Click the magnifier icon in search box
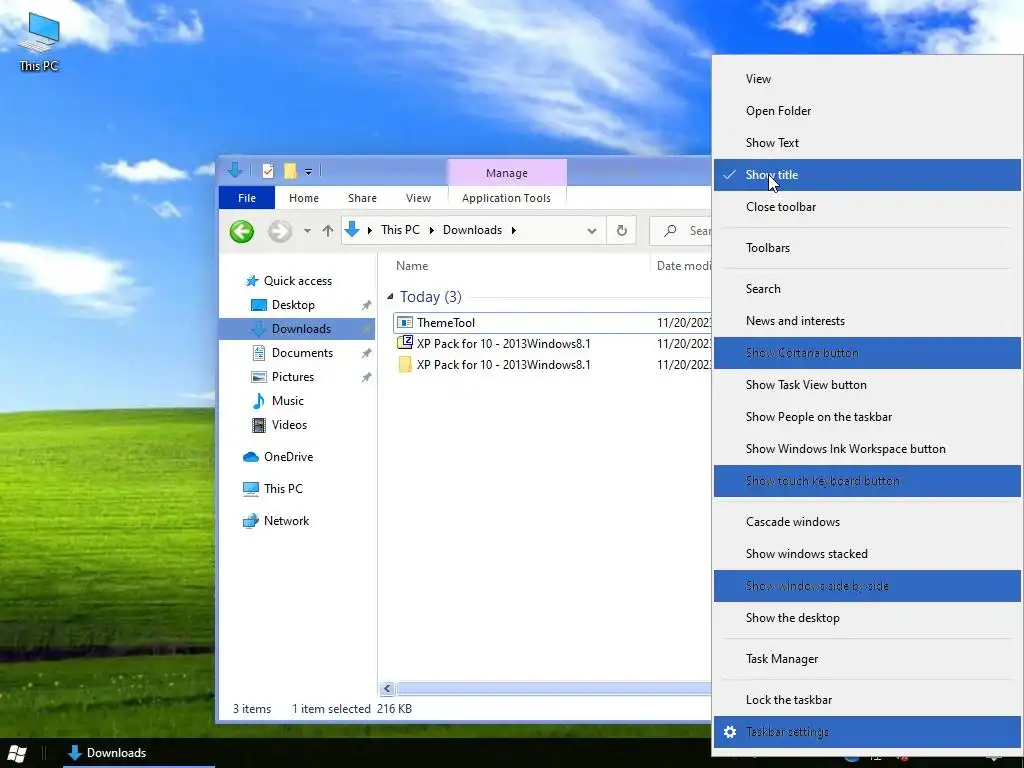 click(670, 231)
